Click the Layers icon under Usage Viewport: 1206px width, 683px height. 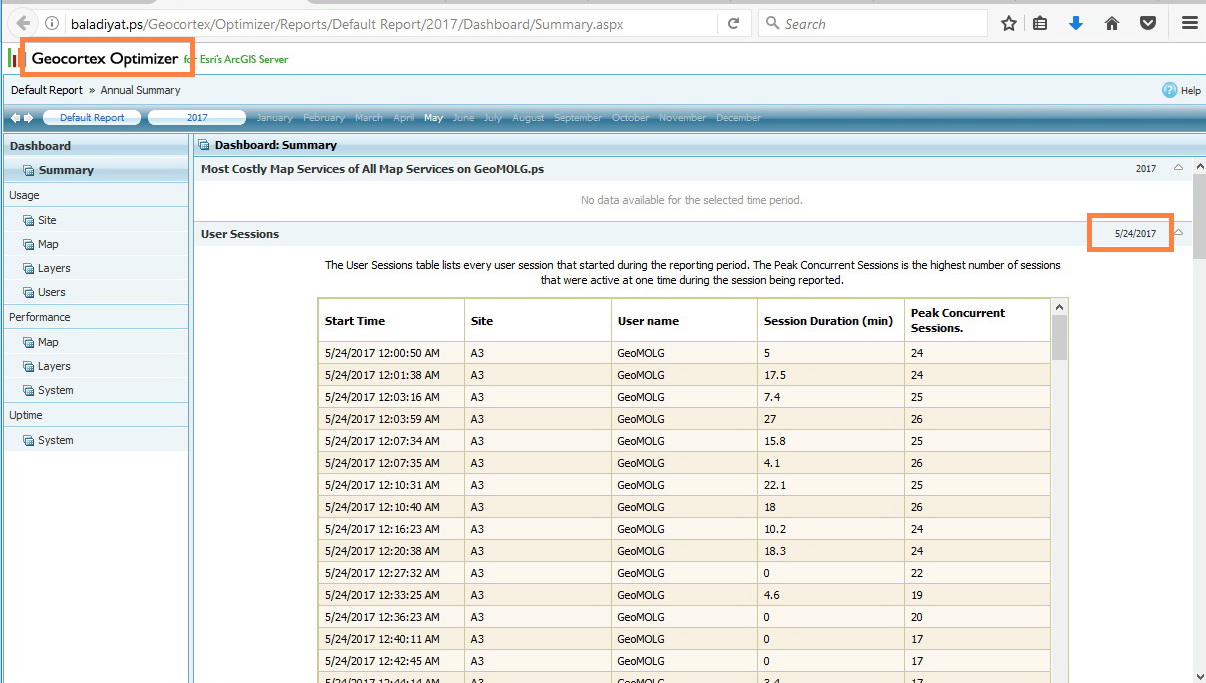pos(29,268)
